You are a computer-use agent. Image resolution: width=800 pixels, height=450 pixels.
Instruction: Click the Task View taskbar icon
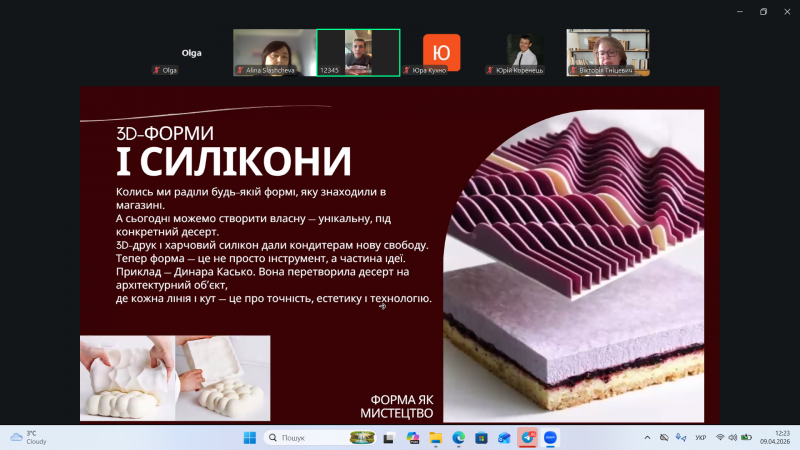pos(389,438)
